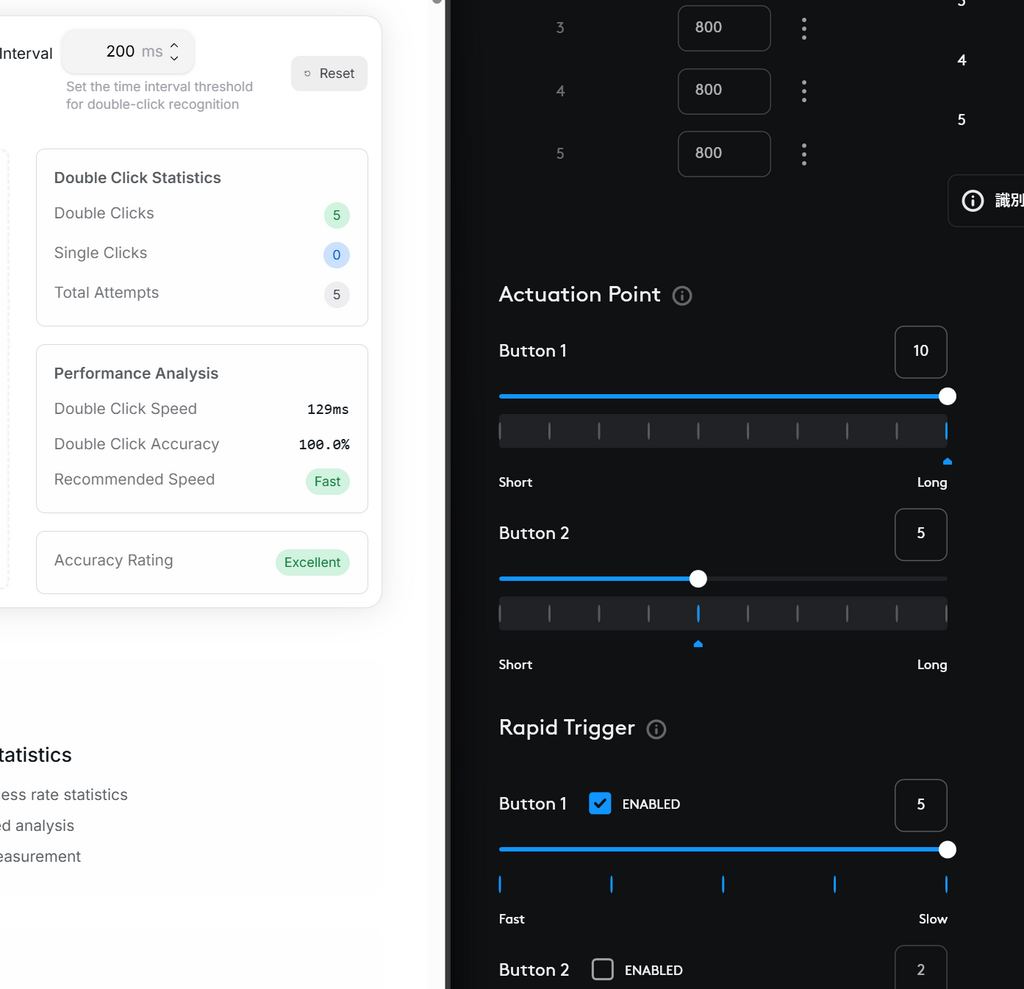Open the options menu for row 3
The image size is (1024, 989).
[804, 28]
